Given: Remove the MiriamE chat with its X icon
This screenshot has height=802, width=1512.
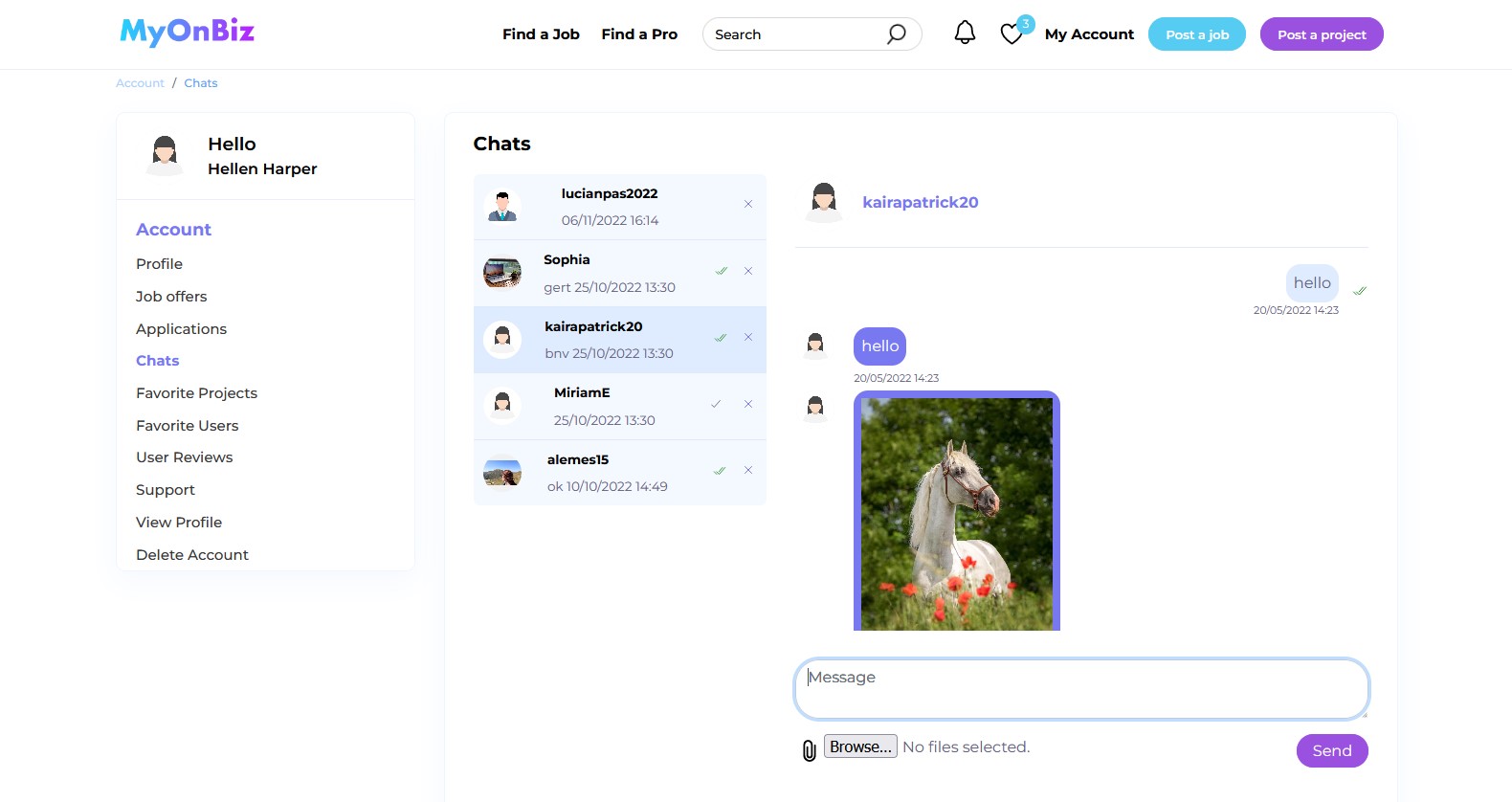Looking at the screenshot, I should coord(748,404).
